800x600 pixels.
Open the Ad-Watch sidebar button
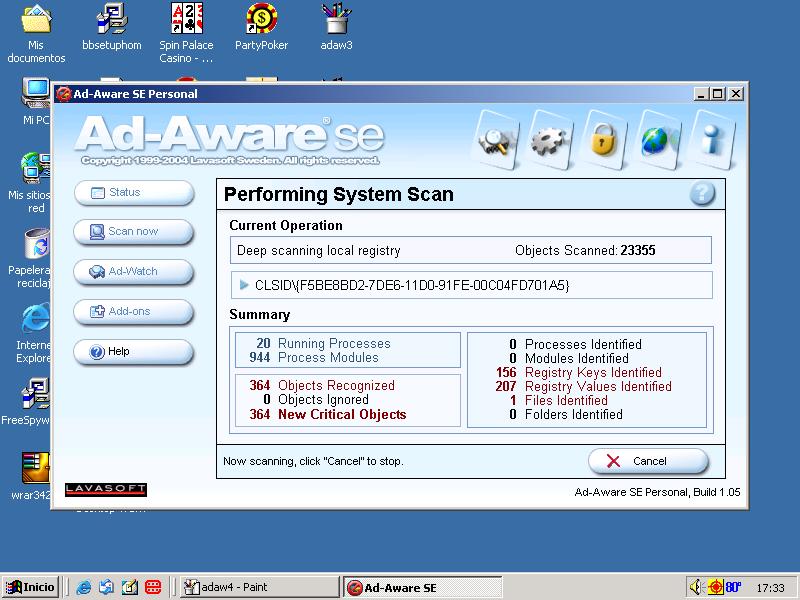tap(134, 271)
